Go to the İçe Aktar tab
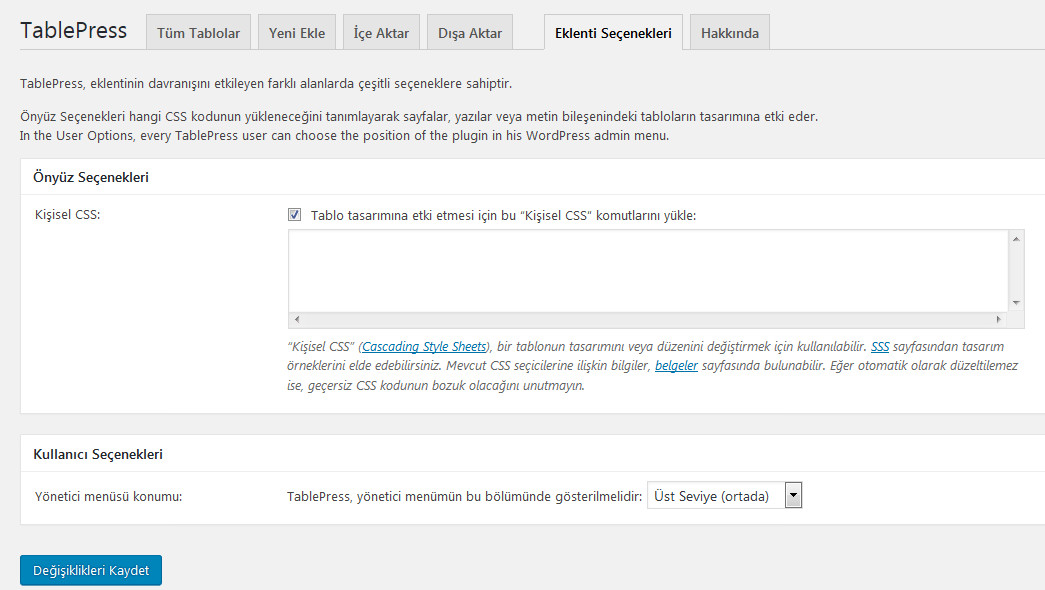Image resolution: width=1045 pixels, height=590 pixels. [381, 33]
